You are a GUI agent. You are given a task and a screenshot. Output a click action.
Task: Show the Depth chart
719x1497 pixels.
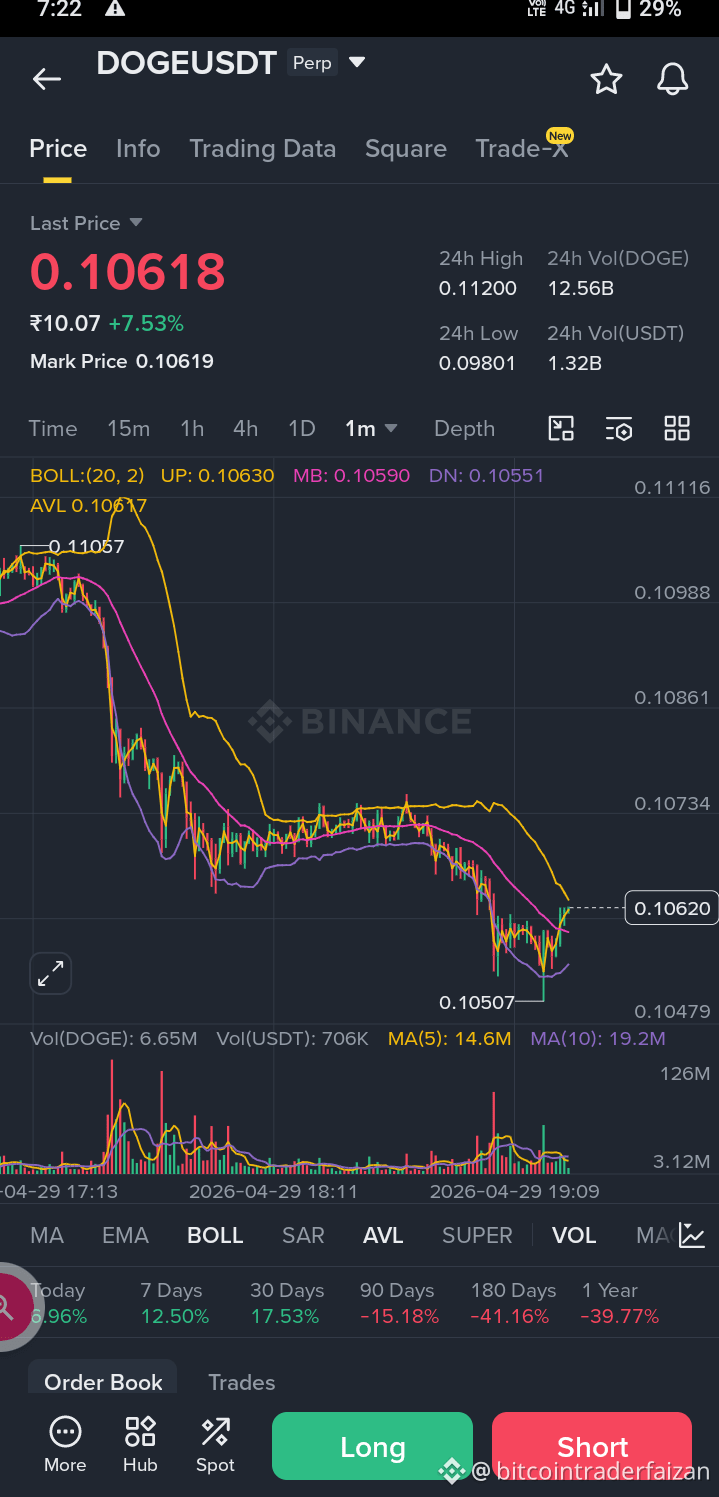pyautogui.click(x=464, y=429)
